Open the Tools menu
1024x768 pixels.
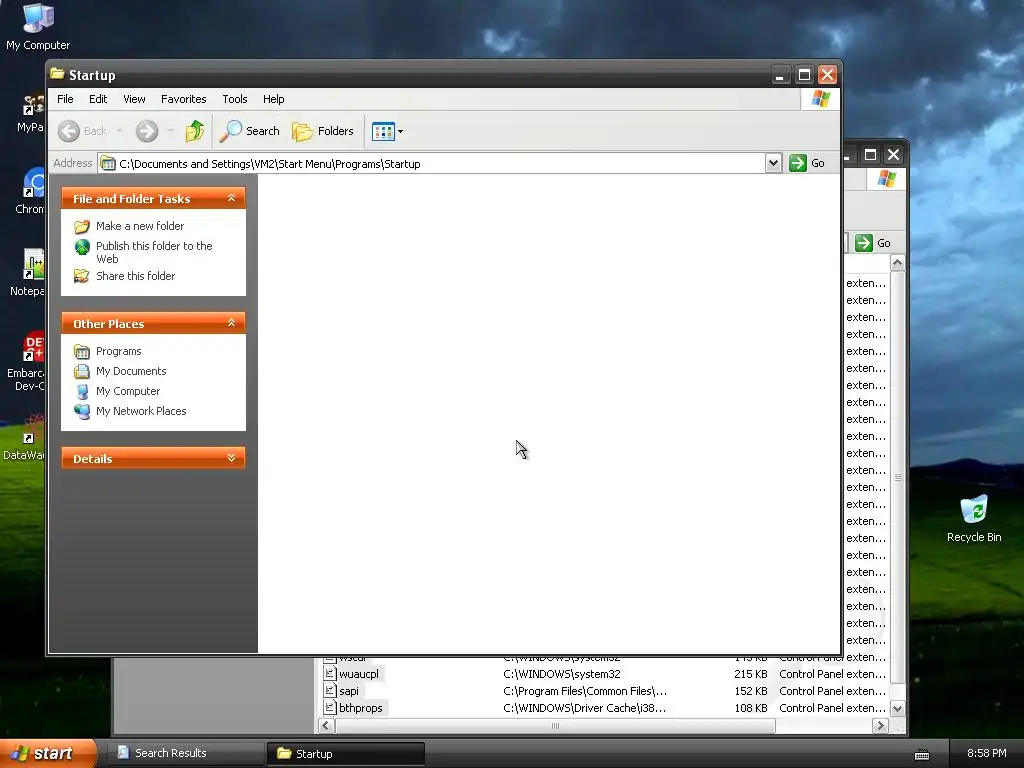point(234,99)
